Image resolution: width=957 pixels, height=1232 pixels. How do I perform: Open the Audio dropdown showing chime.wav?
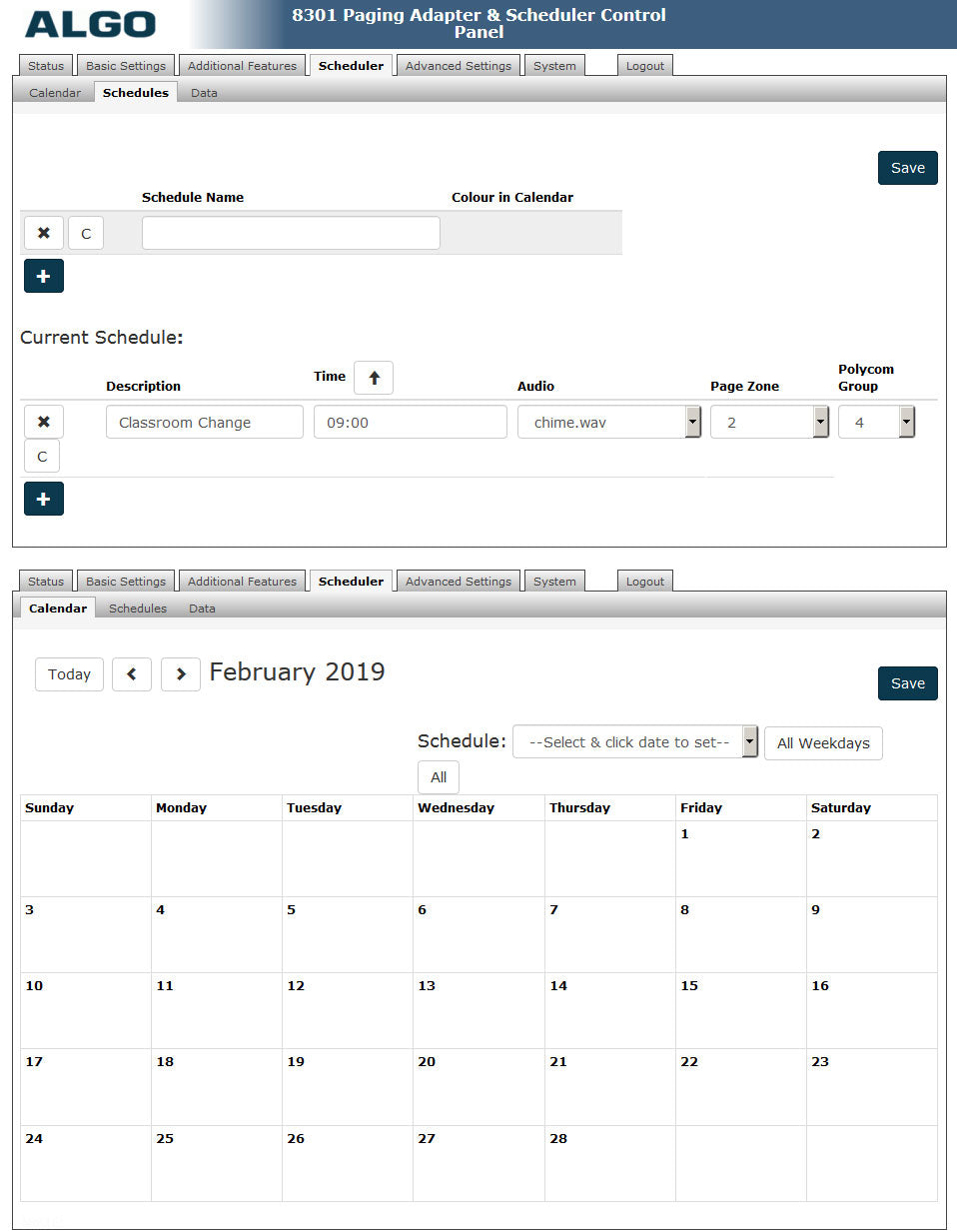coord(608,423)
